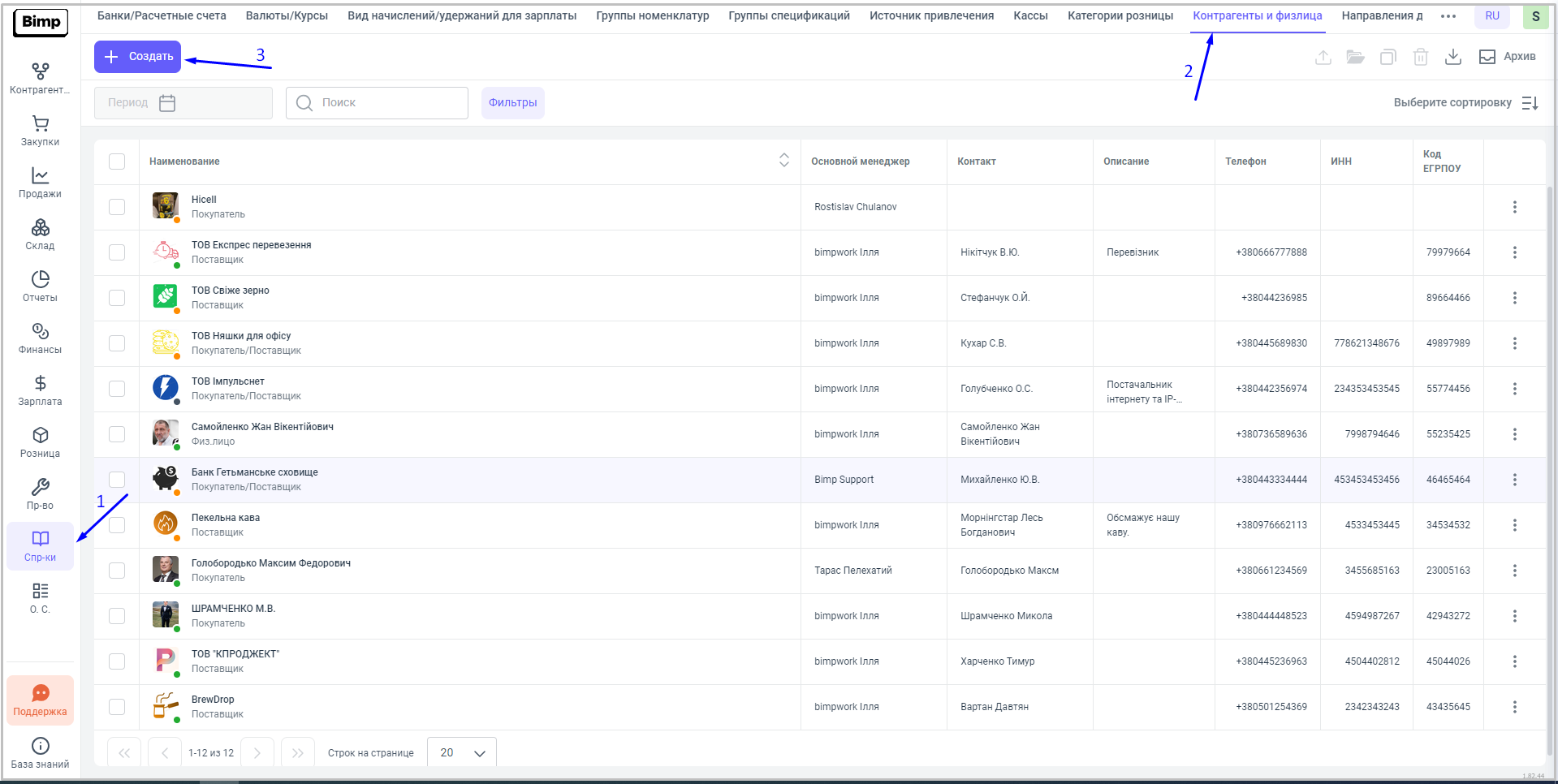Check the box for ТОВ Свіже зерно
Screen dimensions: 1558x784
click(x=117, y=298)
